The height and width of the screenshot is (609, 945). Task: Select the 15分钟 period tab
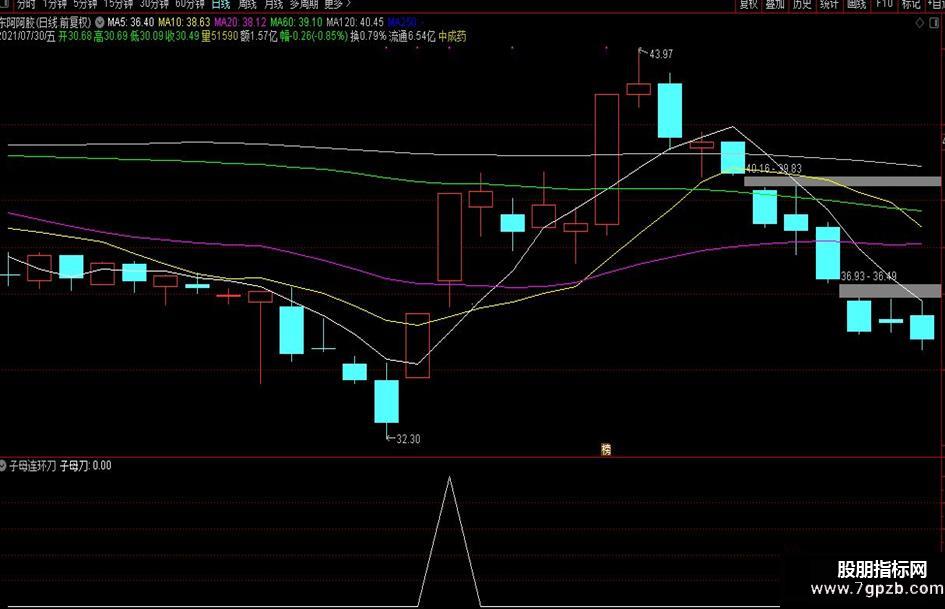(x=118, y=4)
